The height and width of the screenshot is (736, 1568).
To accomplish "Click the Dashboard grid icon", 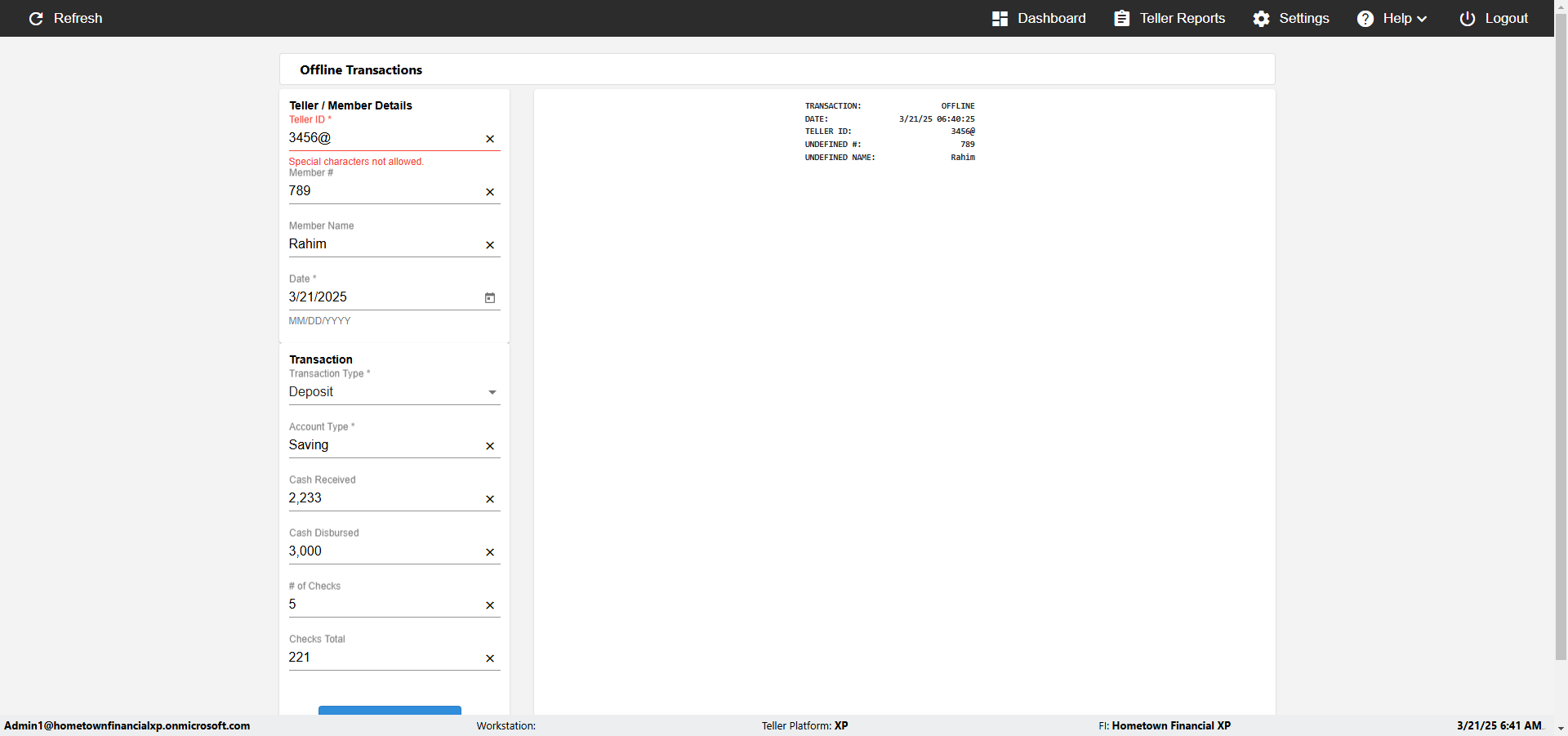I will point(1000,18).
